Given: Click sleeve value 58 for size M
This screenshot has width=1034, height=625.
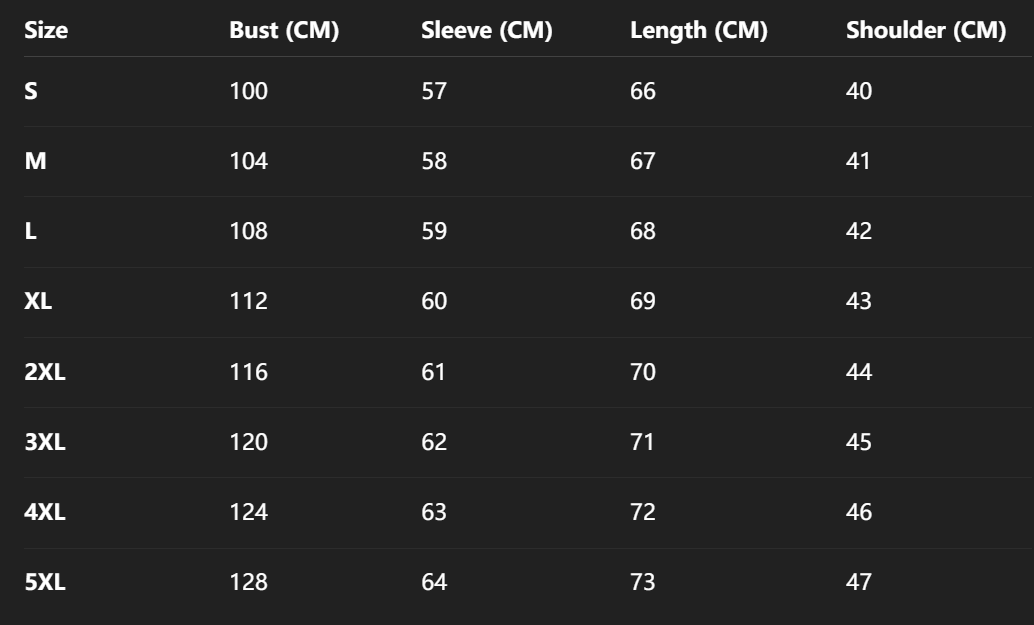Looking at the screenshot, I should [434, 161].
